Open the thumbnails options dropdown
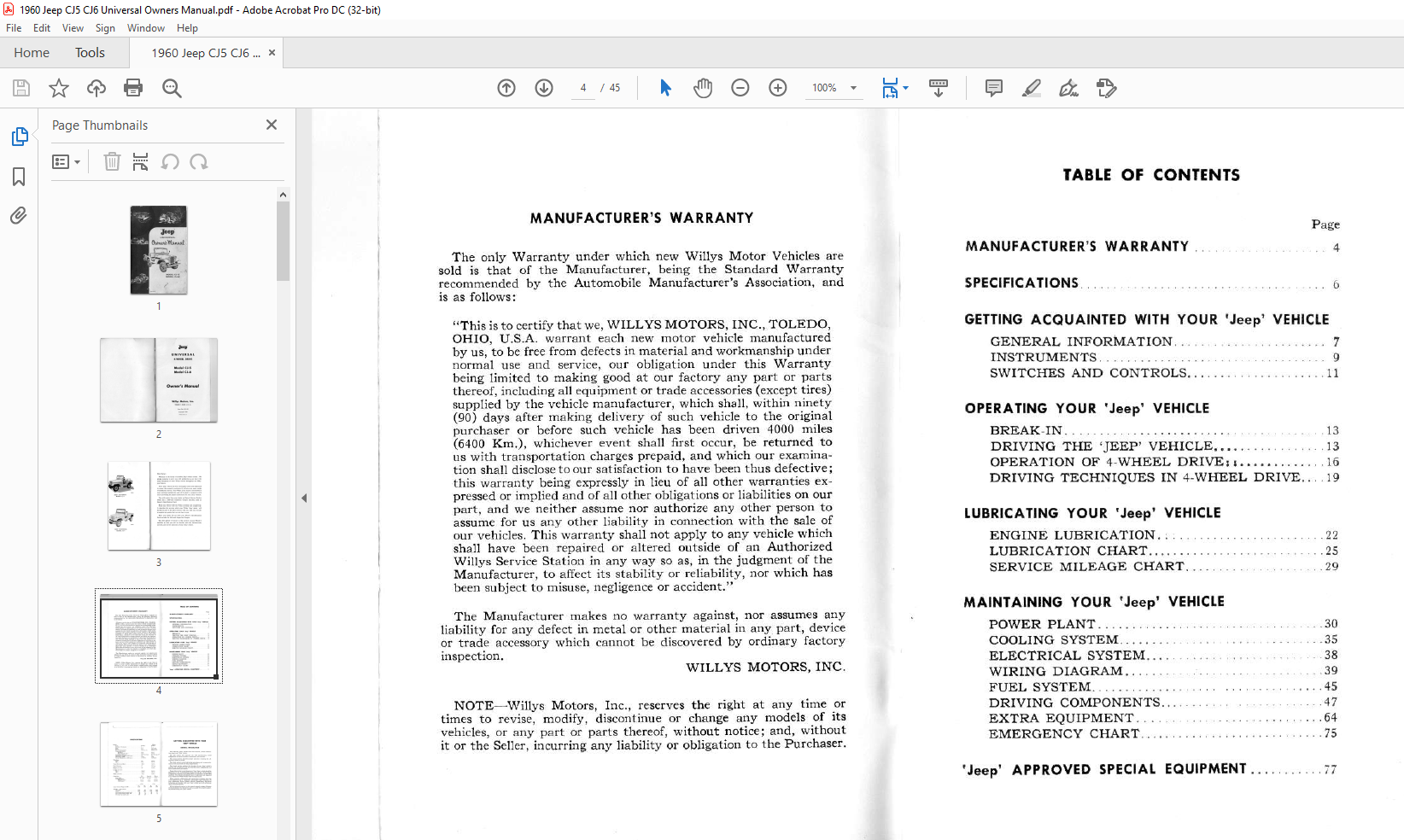The image size is (1404, 840). (66, 161)
